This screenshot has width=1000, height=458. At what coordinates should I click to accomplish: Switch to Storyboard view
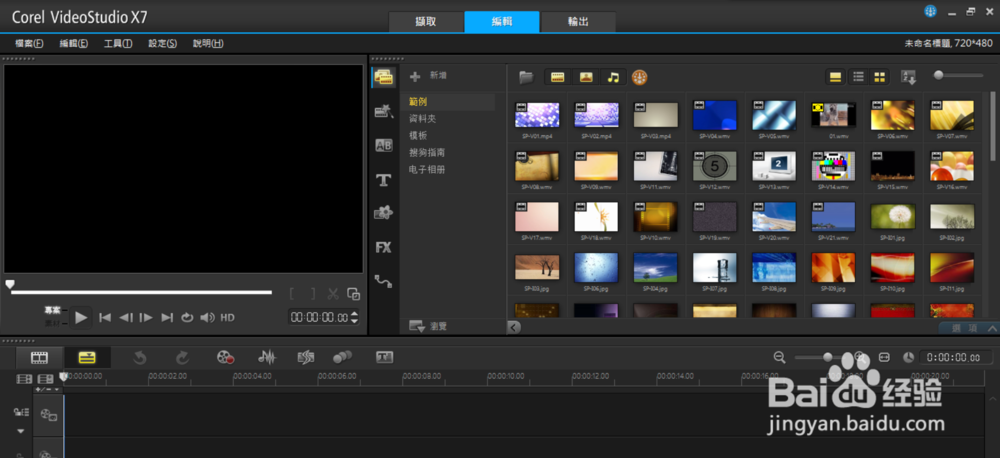(40, 357)
